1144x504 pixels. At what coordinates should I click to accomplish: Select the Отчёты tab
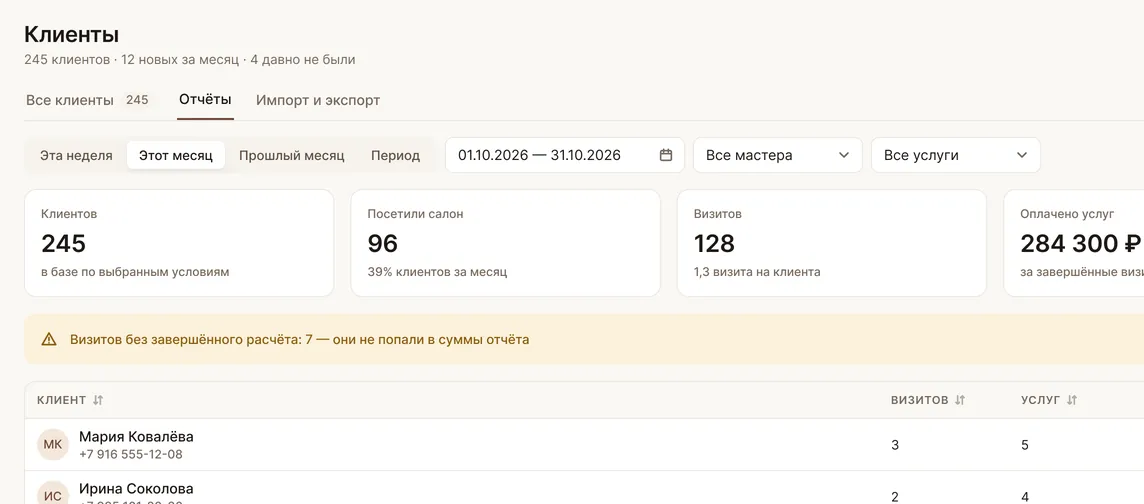click(x=205, y=100)
